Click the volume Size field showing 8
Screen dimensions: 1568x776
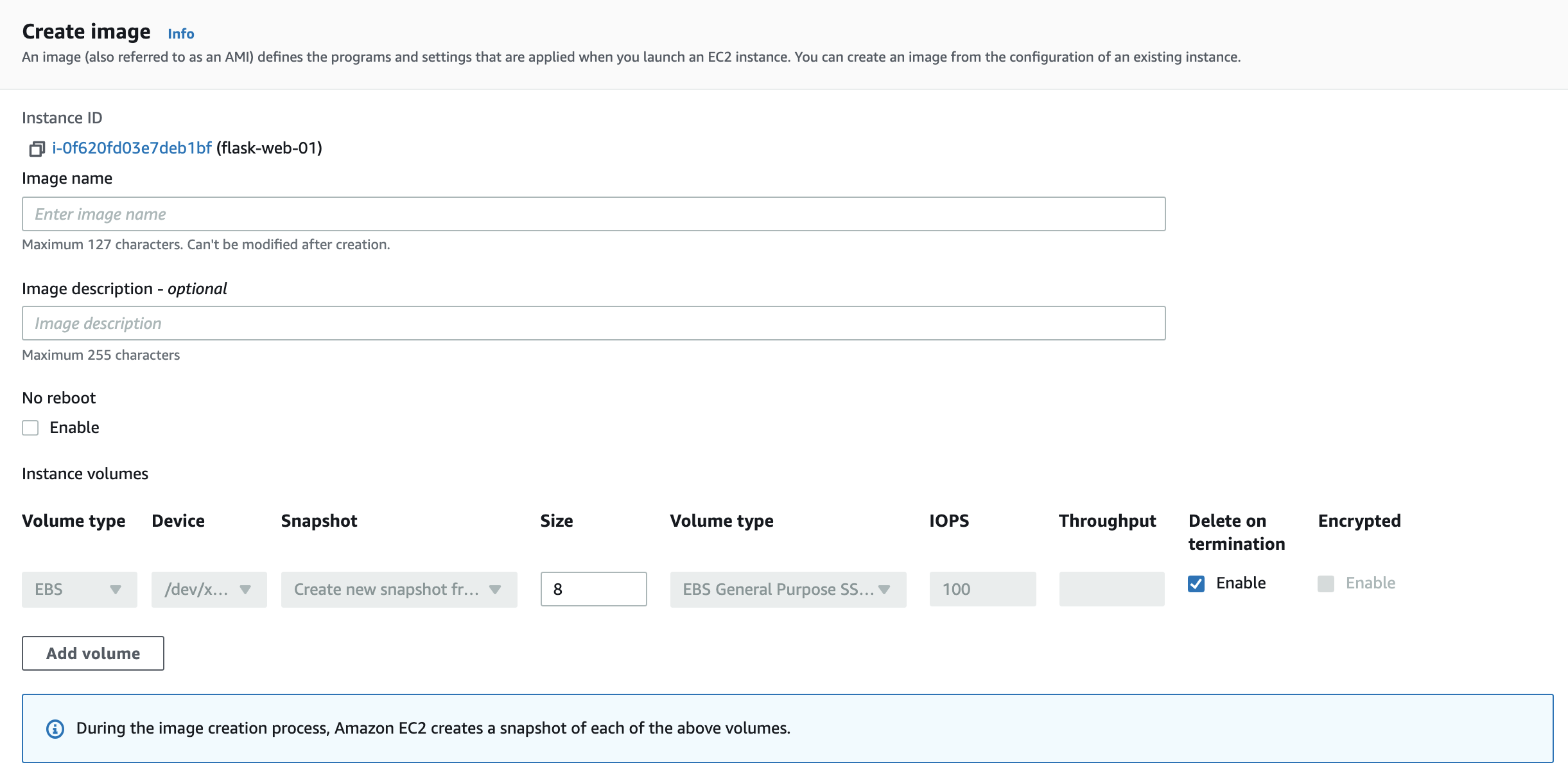click(x=593, y=589)
